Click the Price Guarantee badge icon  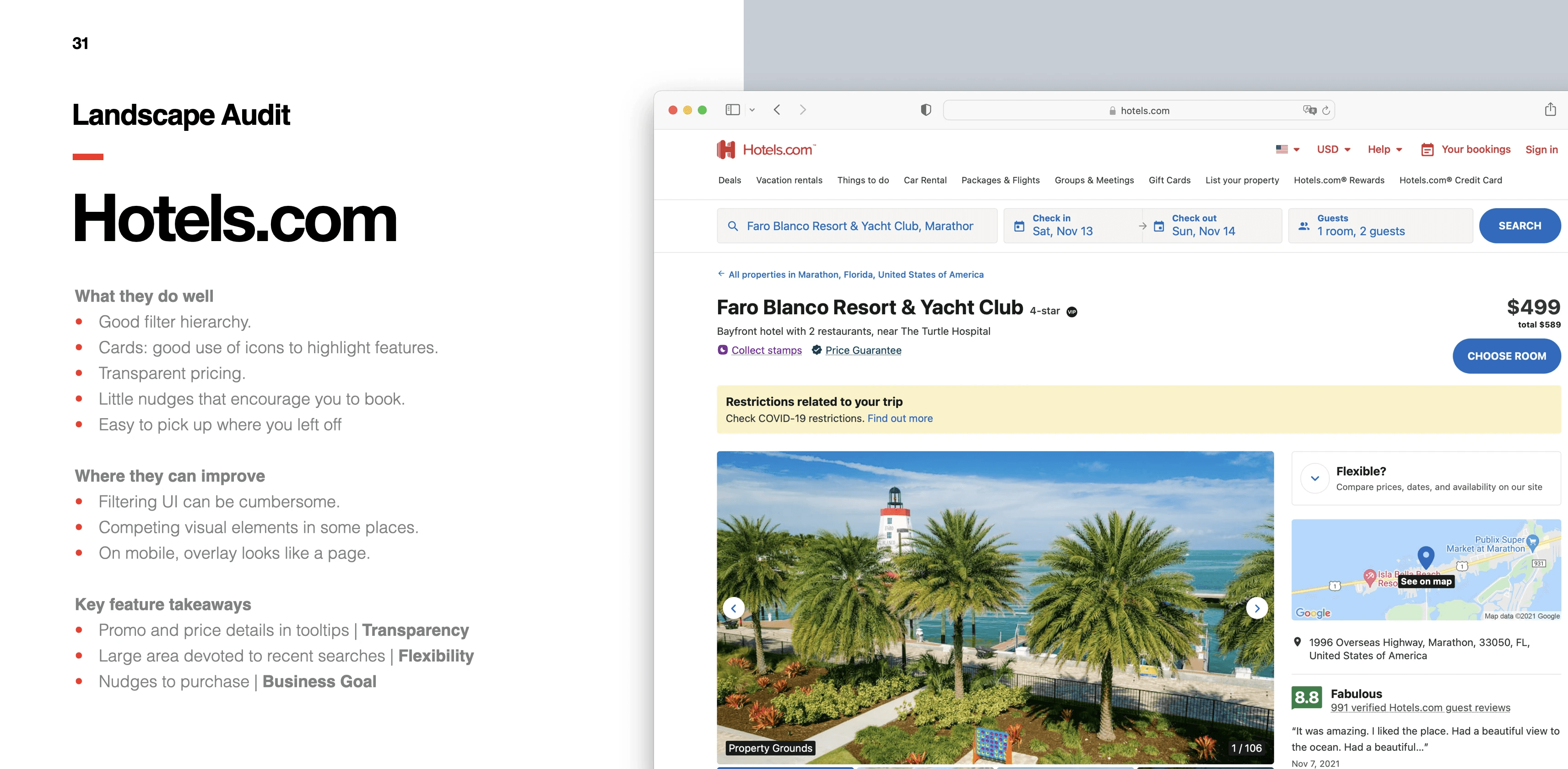coord(817,350)
